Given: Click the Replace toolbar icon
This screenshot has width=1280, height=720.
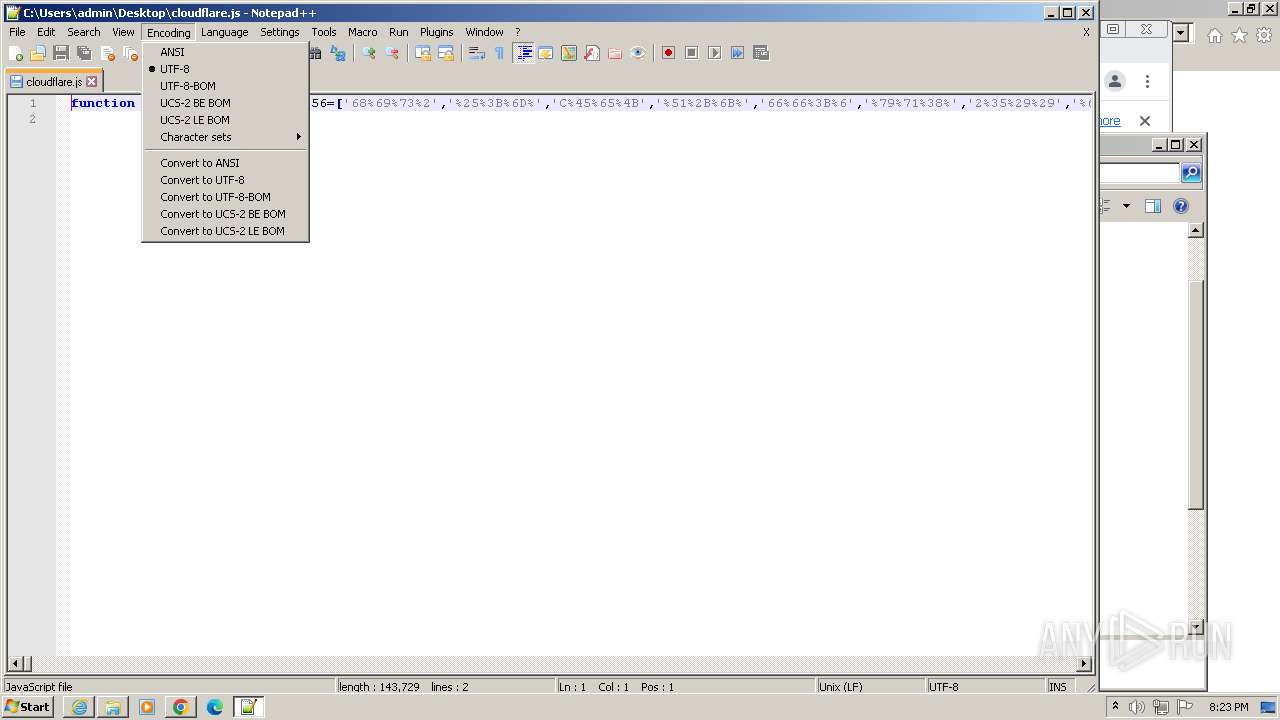Looking at the screenshot, I should click(x=338, y=53).
